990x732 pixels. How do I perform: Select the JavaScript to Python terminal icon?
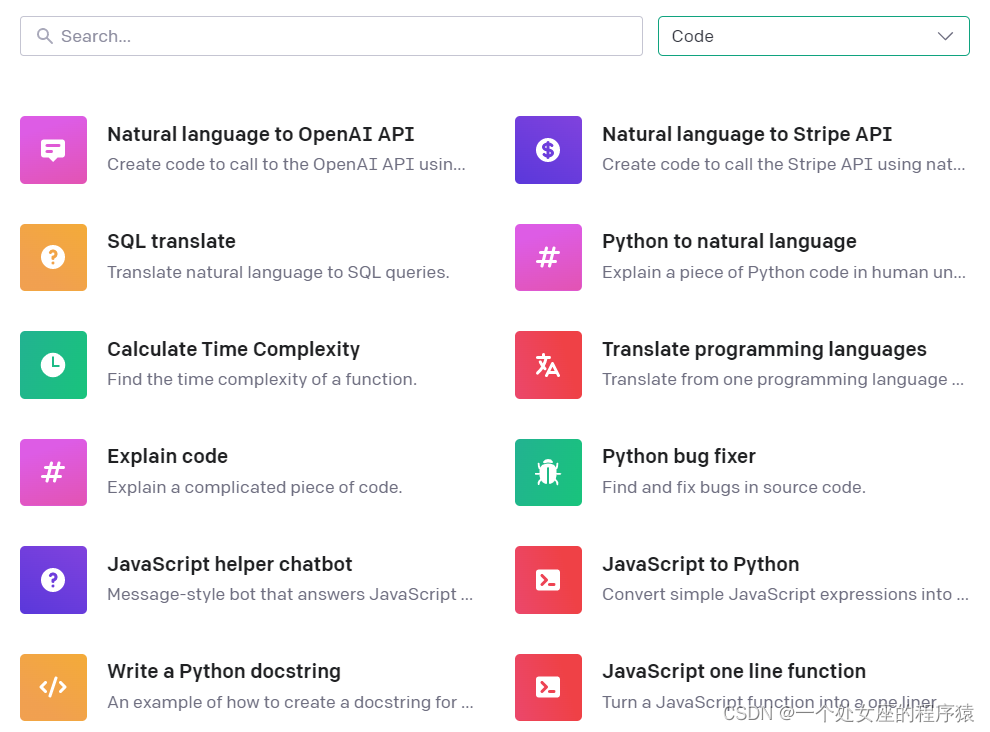[548, 580]
